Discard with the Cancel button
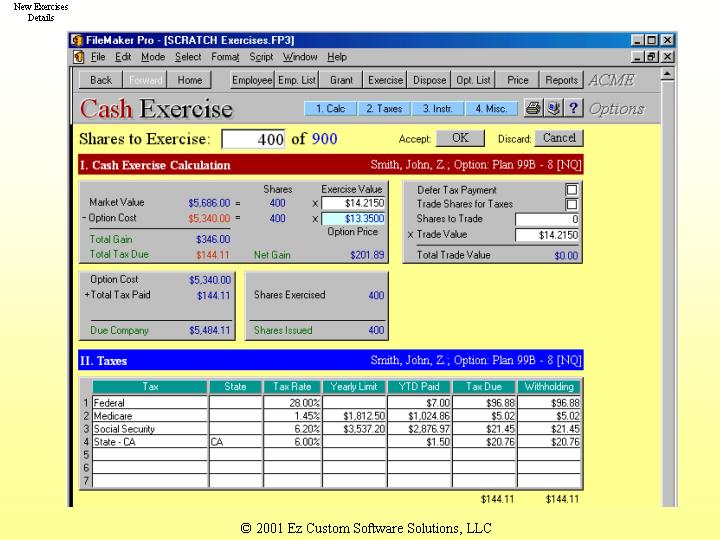Viewport: 720px width, 540px height. click(x=559, y=138)
